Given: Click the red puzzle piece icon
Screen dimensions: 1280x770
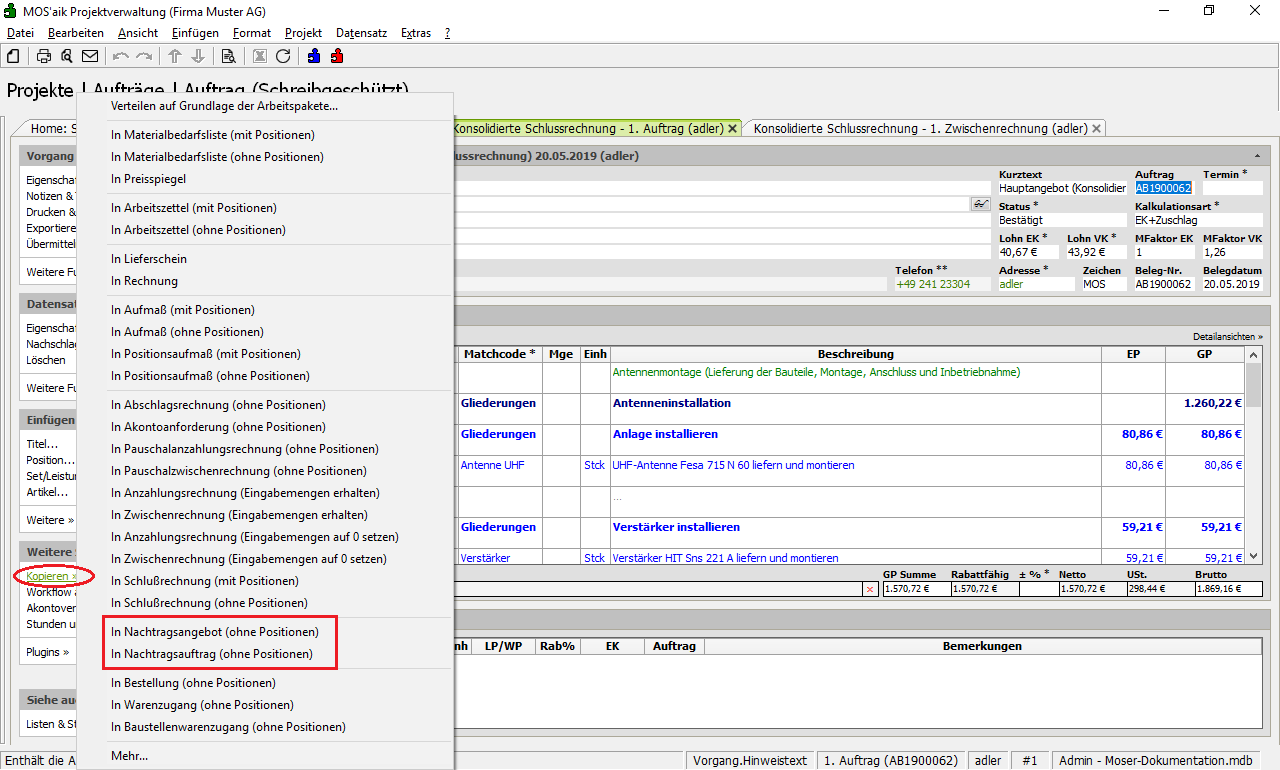Looking at the screenshot, I should [337, 56].
